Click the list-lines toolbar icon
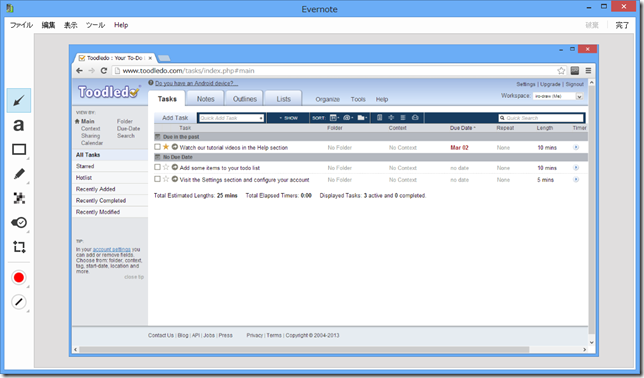 [x=403, y=118]
